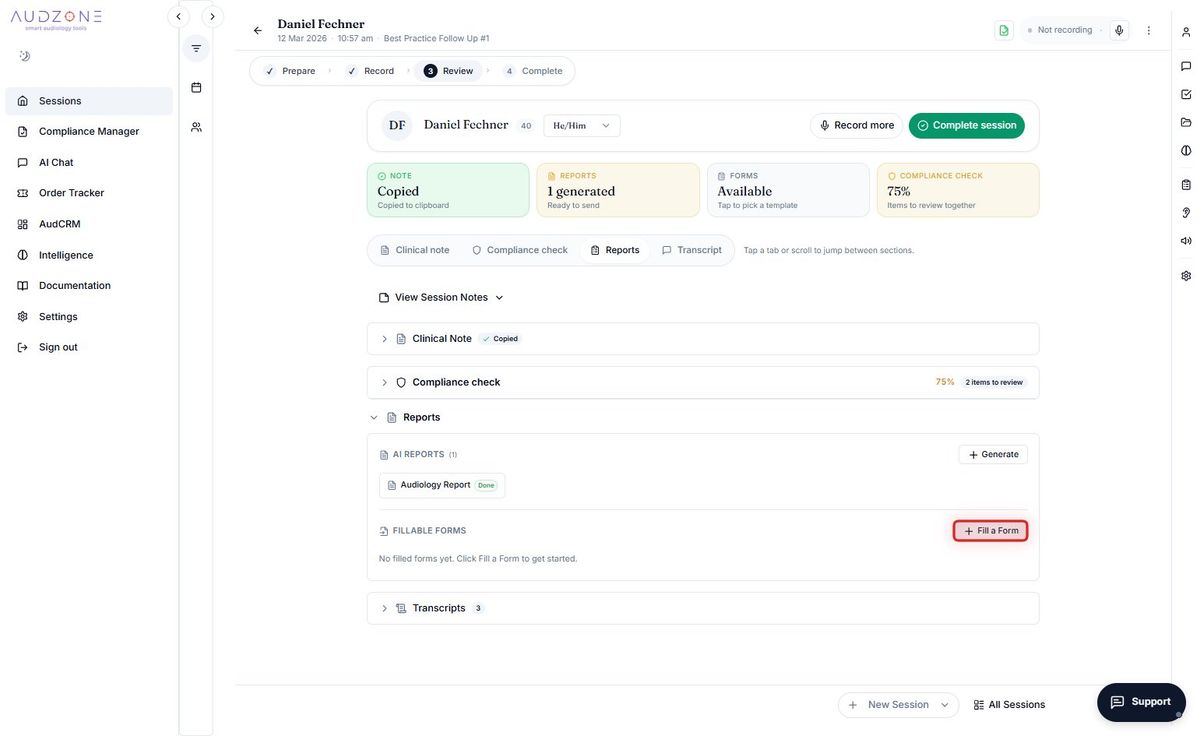Screen dimensions: 1200x736
Task: Expand the Transcripts section
Action: 703,608
